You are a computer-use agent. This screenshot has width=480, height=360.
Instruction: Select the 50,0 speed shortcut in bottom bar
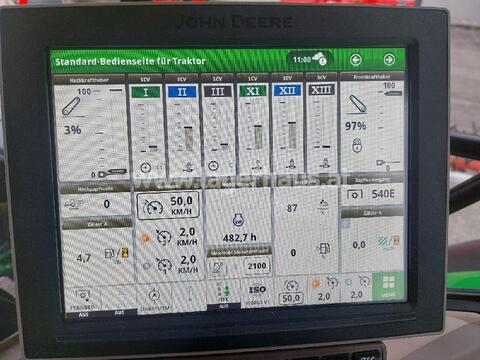tap(291, 291)
